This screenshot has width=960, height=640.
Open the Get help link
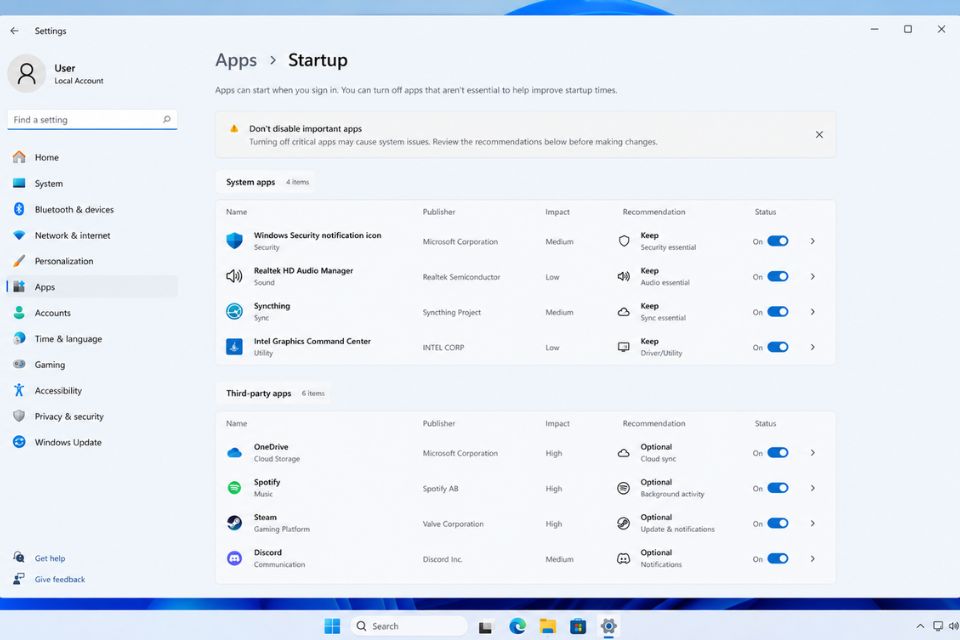click(x=50, y=558)
